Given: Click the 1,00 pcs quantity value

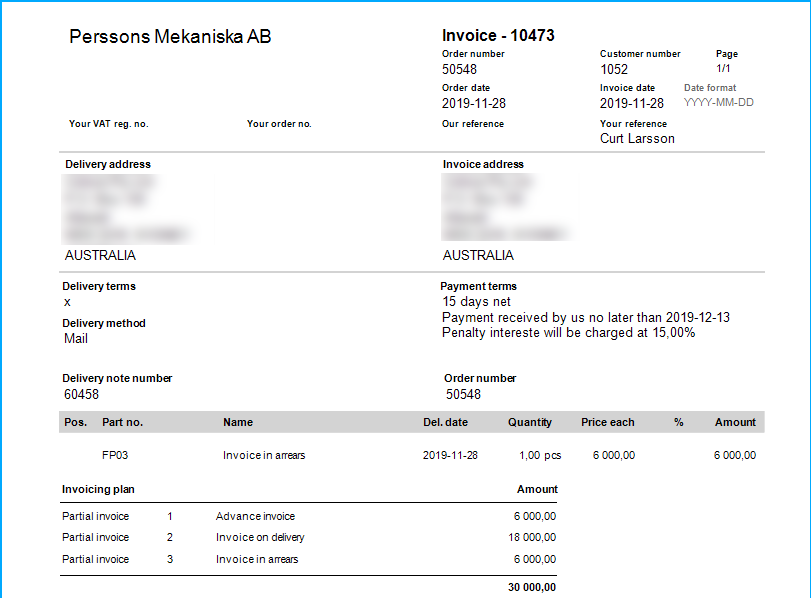Looking at the screenshot, I should [x=540, y=455].
